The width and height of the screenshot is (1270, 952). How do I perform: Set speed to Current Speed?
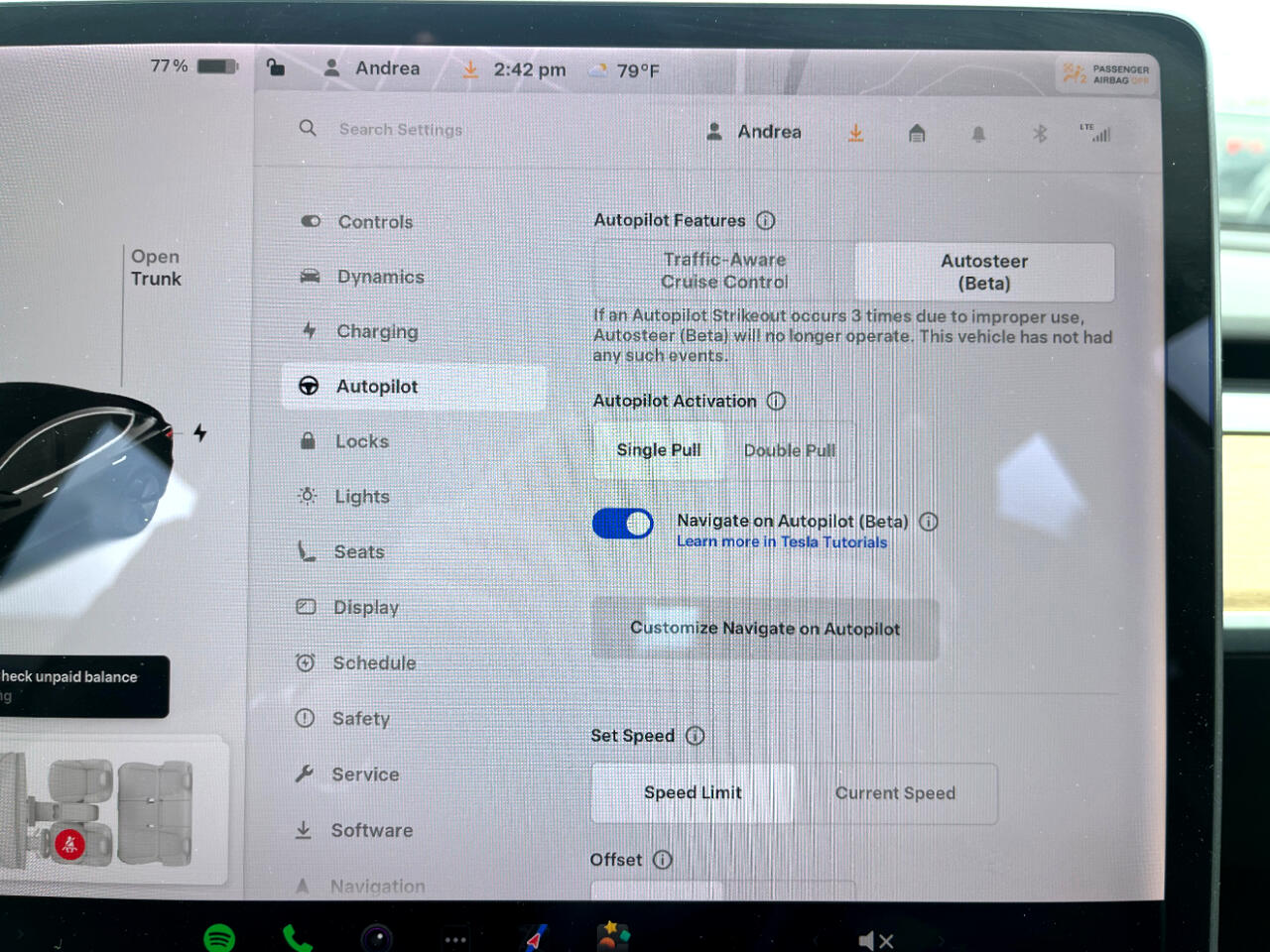[895, 793]
